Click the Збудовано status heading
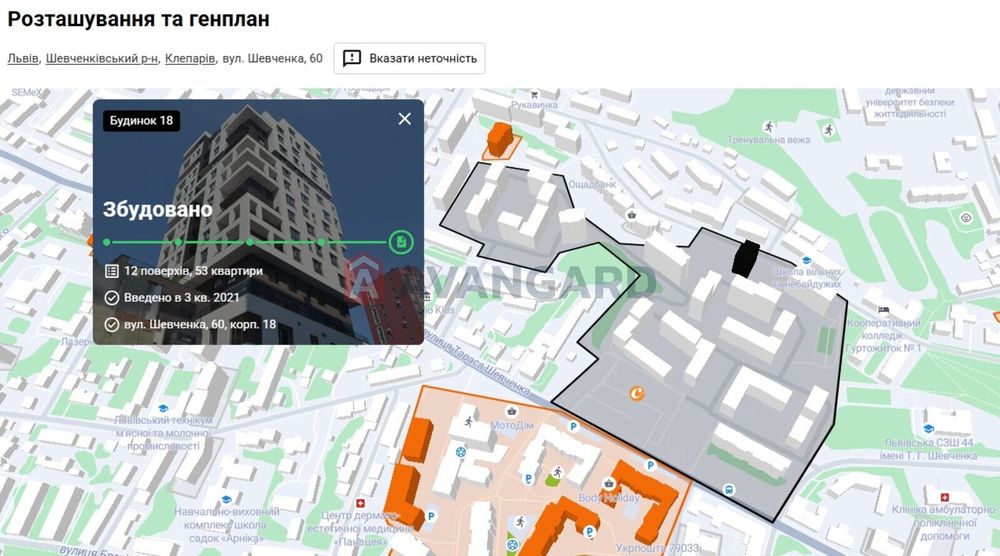 point(158,209)
